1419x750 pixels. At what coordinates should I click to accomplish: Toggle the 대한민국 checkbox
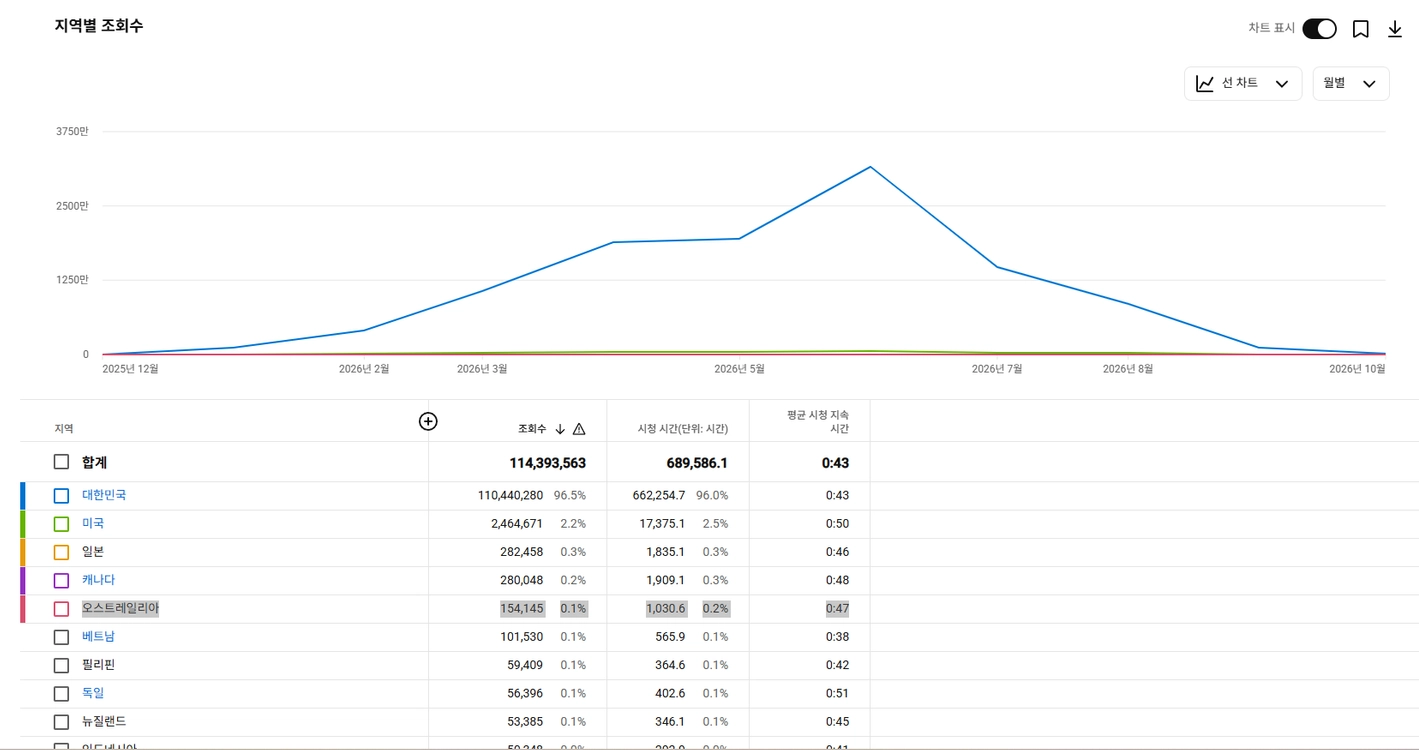[x=62, y=496]
